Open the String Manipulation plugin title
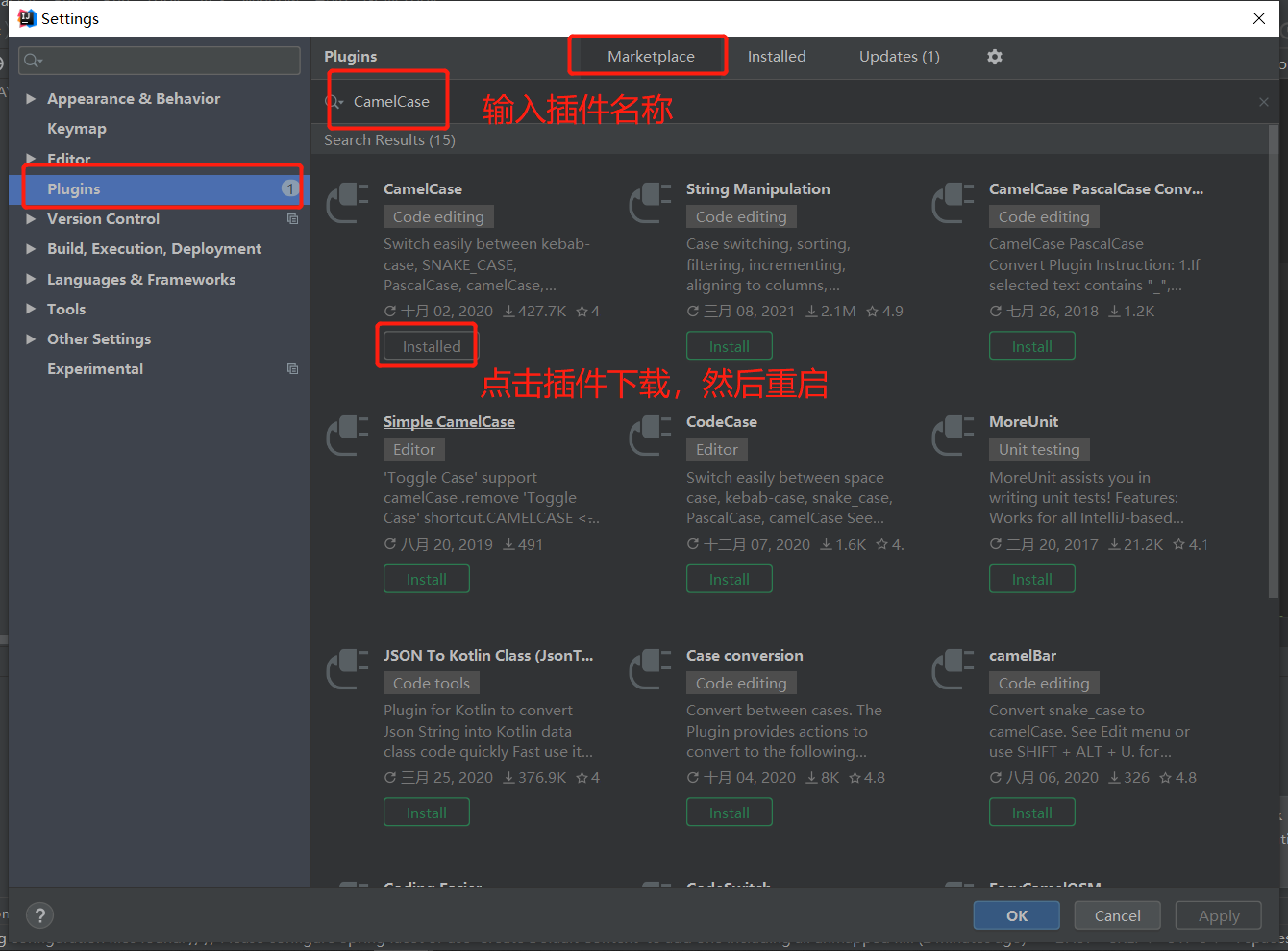This screenshot has height=951, width=1288. click(757, 189)
